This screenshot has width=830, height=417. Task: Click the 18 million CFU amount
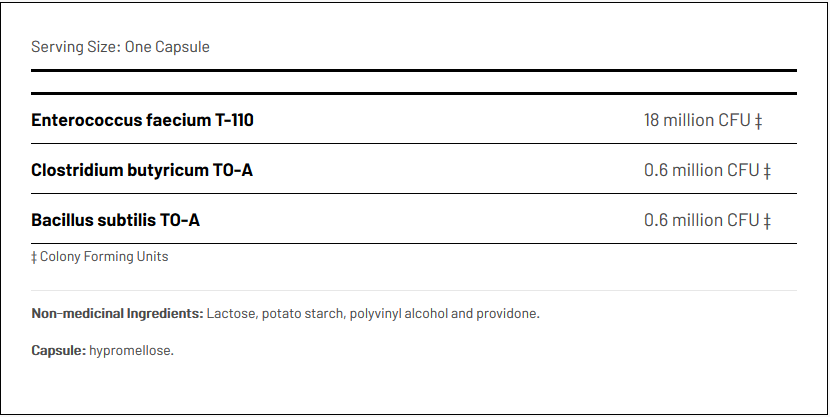pyautogui.click(x=696, y=120)
